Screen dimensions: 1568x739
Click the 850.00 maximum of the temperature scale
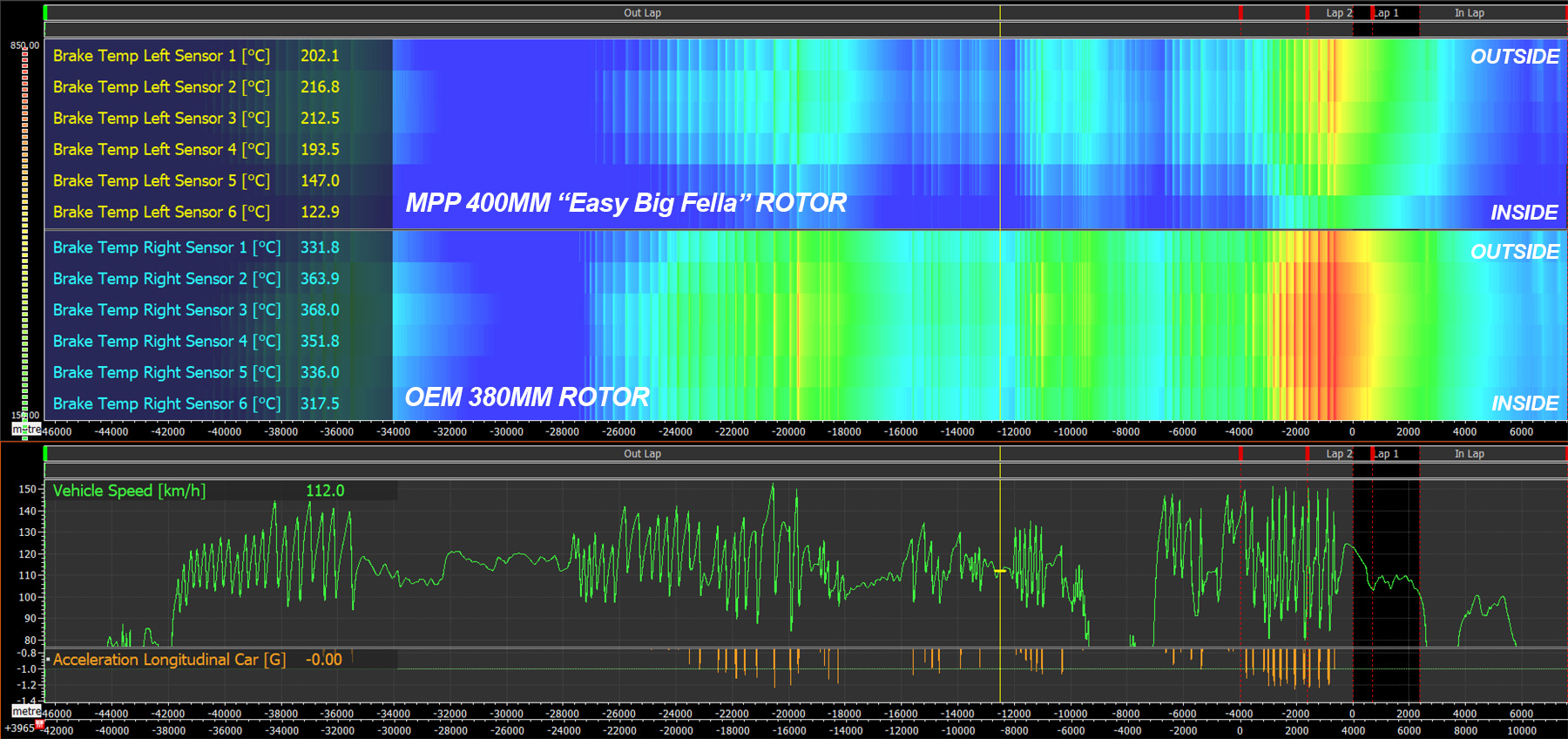coord(24,45)
